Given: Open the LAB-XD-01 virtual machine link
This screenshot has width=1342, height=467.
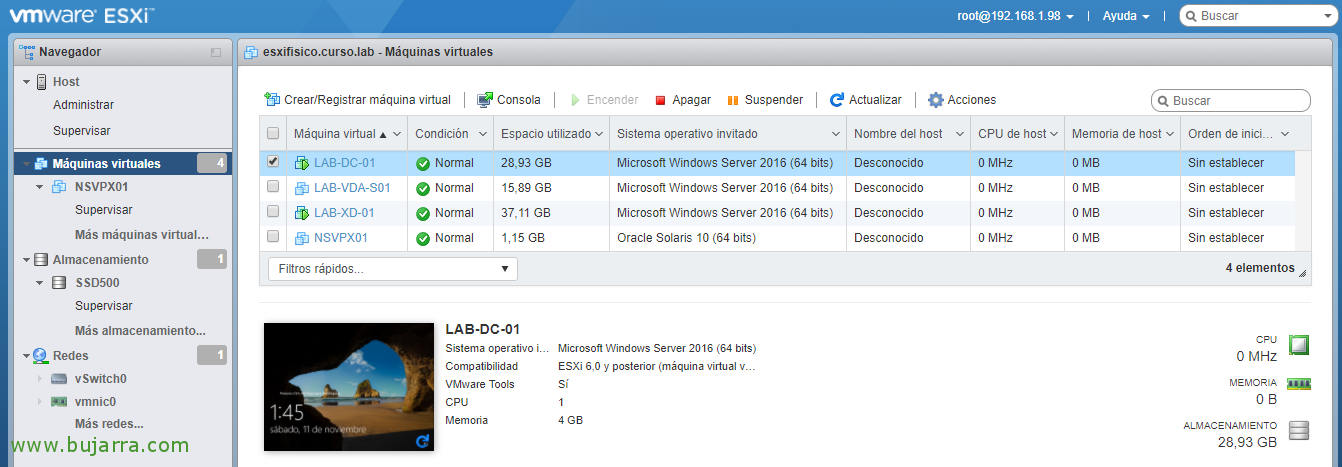Looking at the screenshot, I should 344,213.
